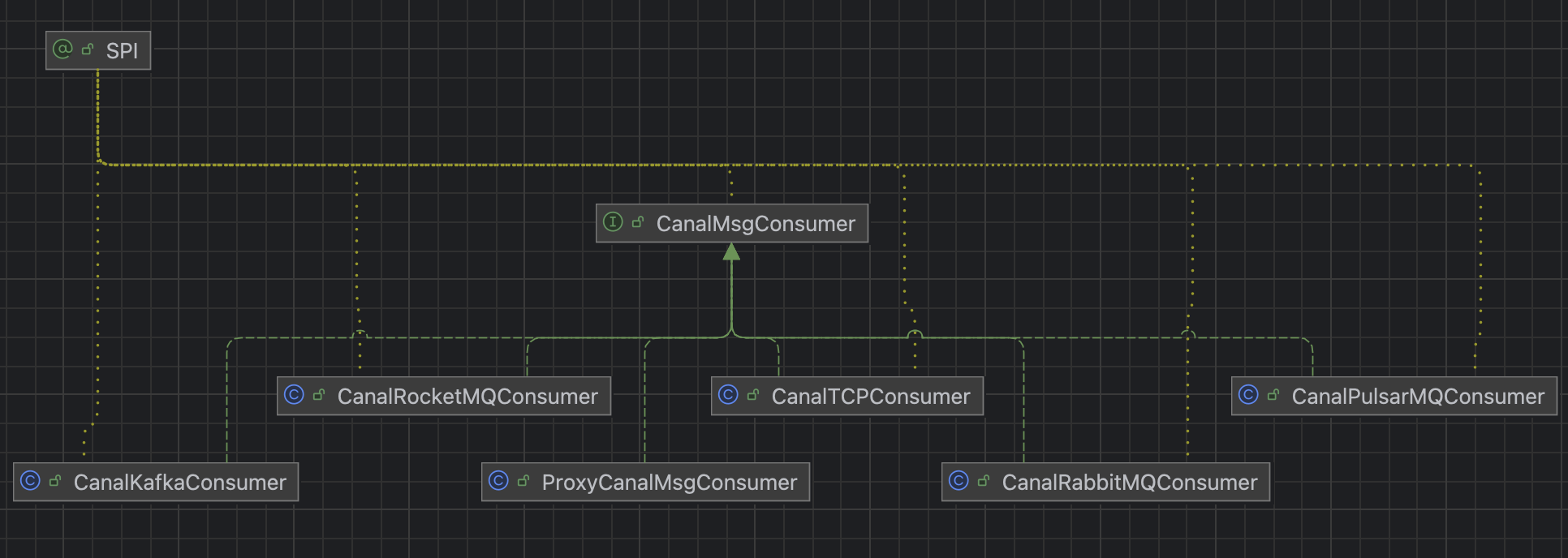Click the public visibility lock icon on SPI
Image resolution: width=1568 pixels, height=558 pixels.
click(x=88, y=49)
